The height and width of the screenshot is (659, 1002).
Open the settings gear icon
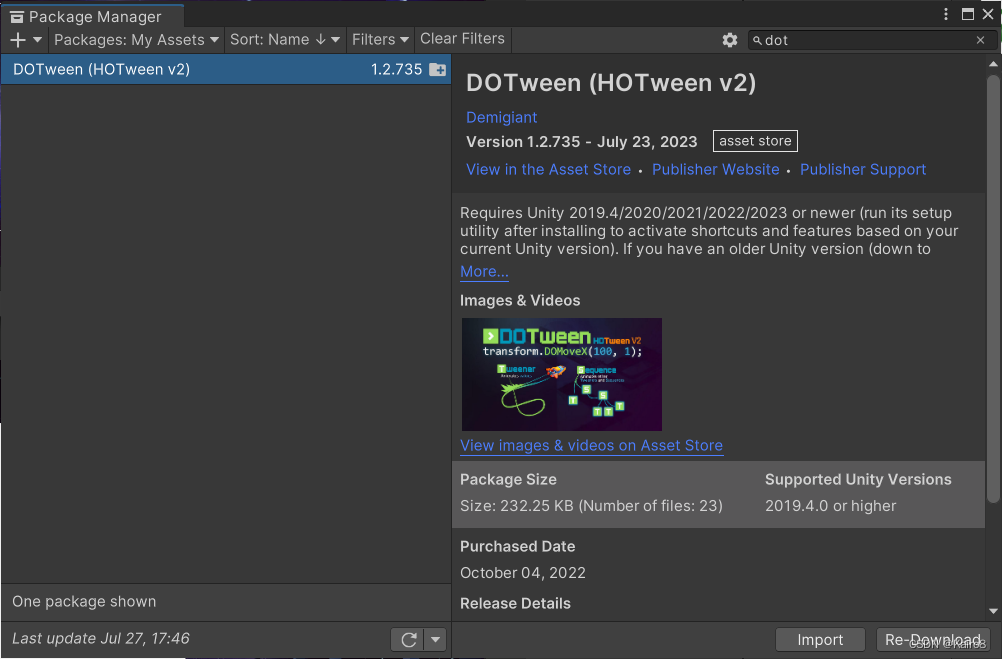point(730,40)
